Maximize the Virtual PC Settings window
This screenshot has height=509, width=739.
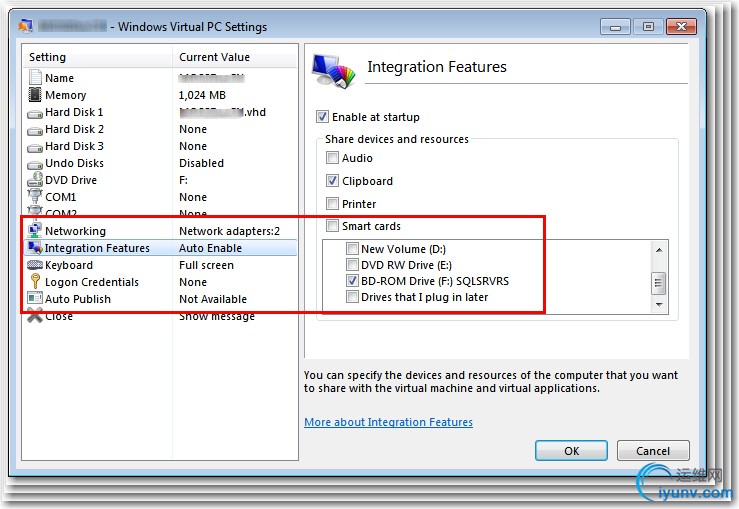pos(648,26)
